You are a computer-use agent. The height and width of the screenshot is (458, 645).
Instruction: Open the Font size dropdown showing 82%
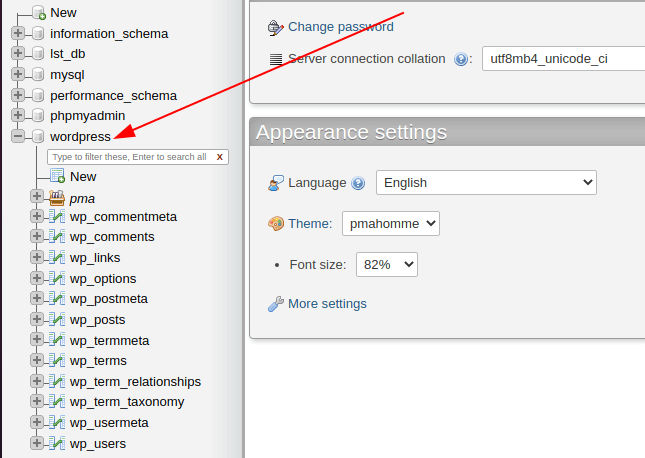(x=387, y=264)
